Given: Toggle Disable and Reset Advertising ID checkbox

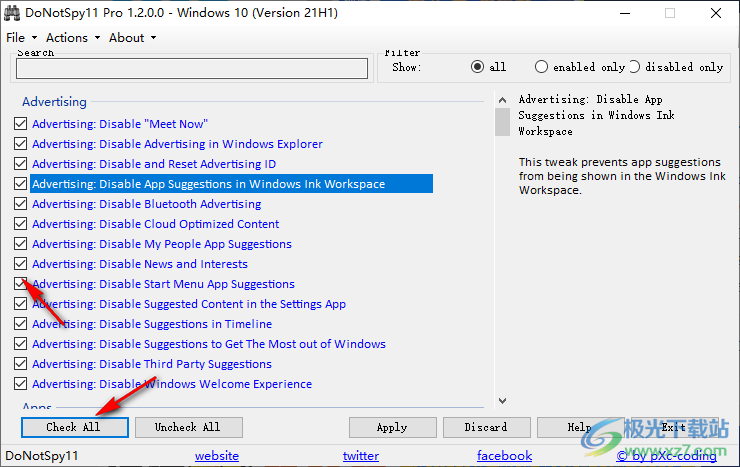Looking at the screenshot, I should coord(20,164).
